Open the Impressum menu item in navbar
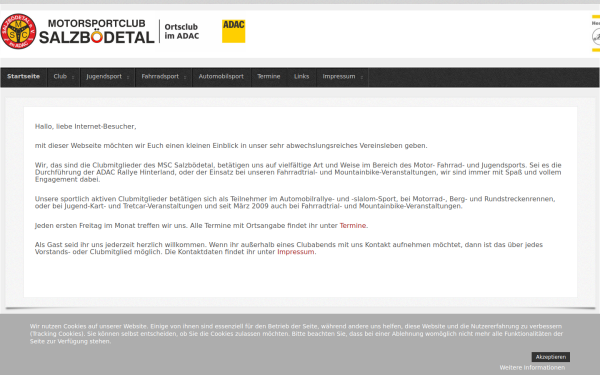Image resolution: width=600 pixels, height=375 pixels. tap(339, 77)
